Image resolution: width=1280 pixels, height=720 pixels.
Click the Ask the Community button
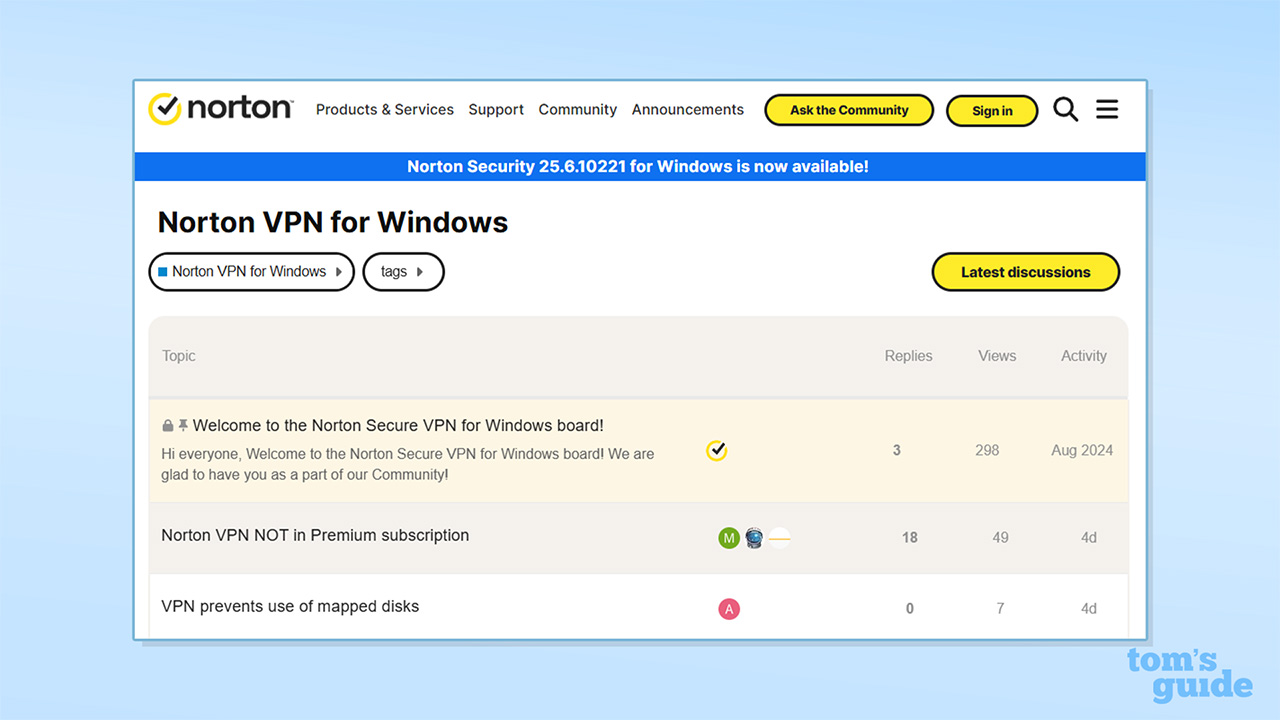click(849, 110)
